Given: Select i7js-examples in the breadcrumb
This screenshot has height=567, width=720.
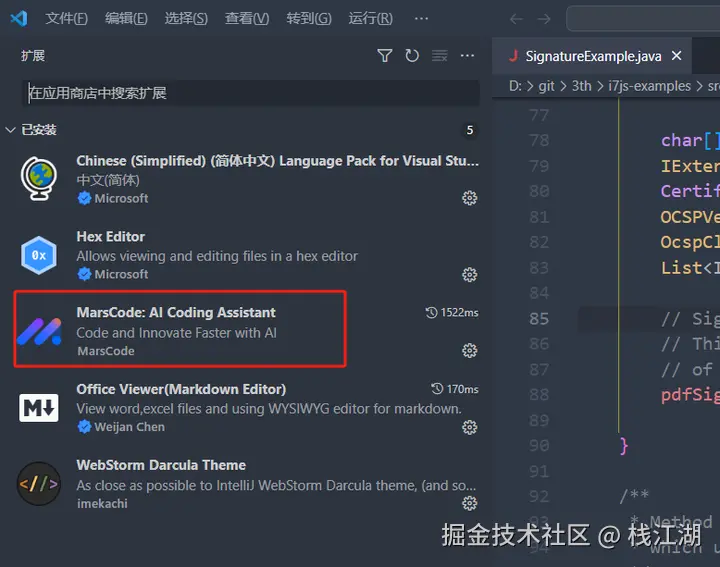Looking at the screenshot, I should pyautogui.click(x=649, y=86).
